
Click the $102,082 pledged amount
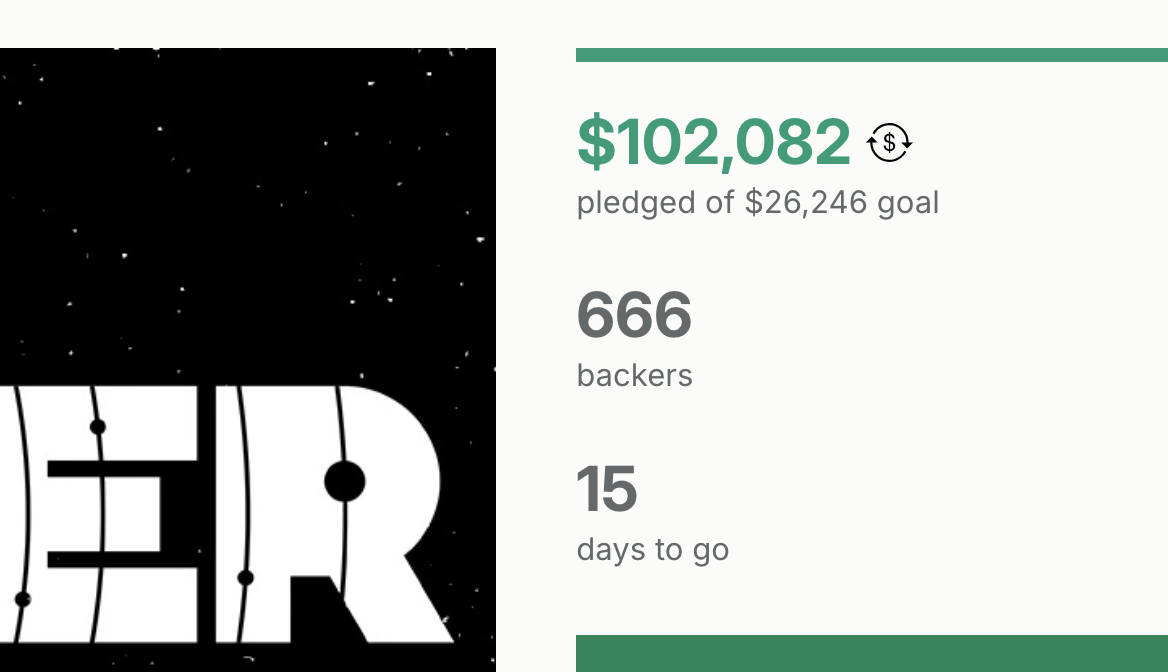pyautogui.click(x=714, y=142)
